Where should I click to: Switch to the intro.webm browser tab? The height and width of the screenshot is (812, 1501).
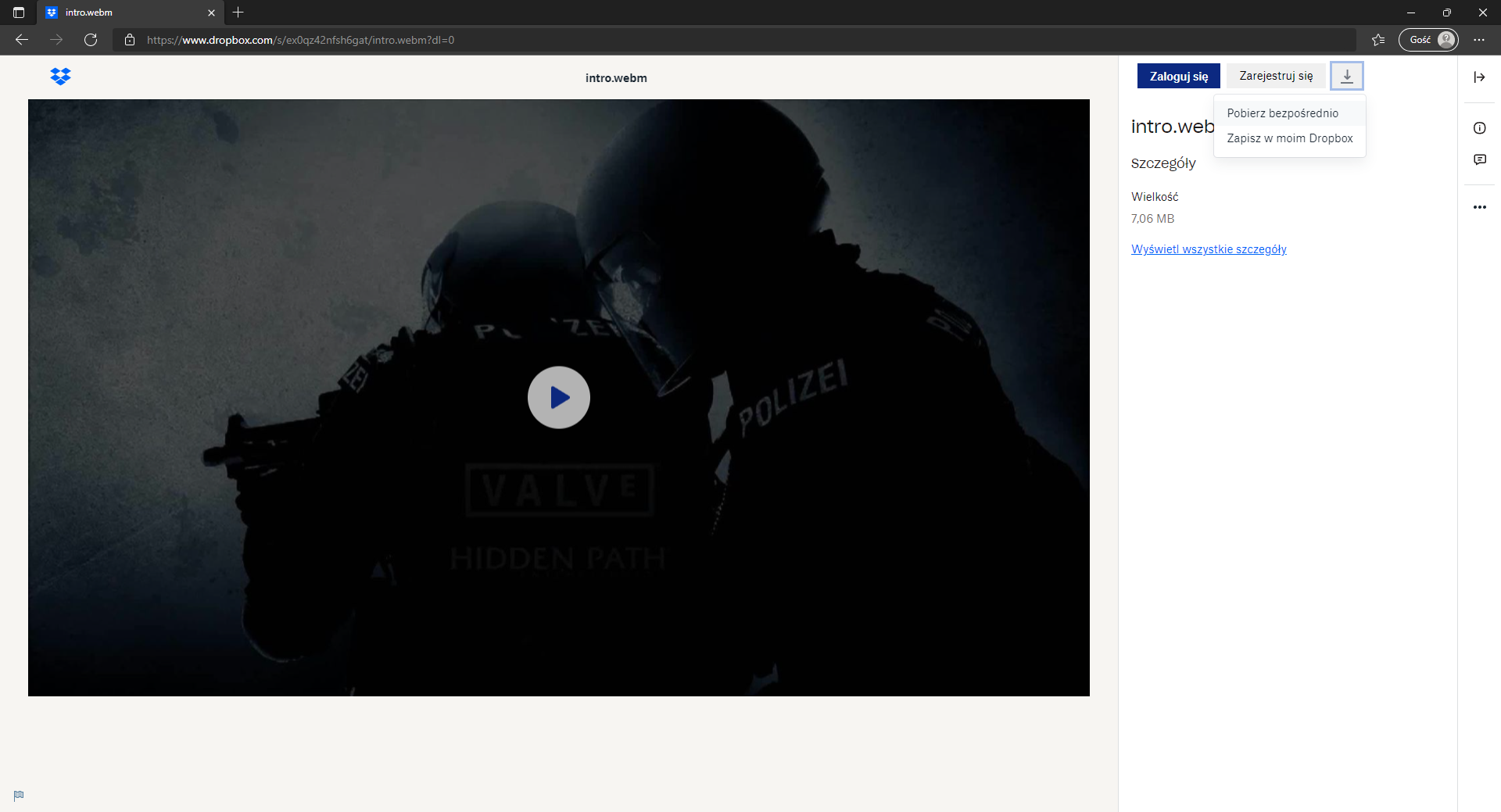click(x=130, y=13)
